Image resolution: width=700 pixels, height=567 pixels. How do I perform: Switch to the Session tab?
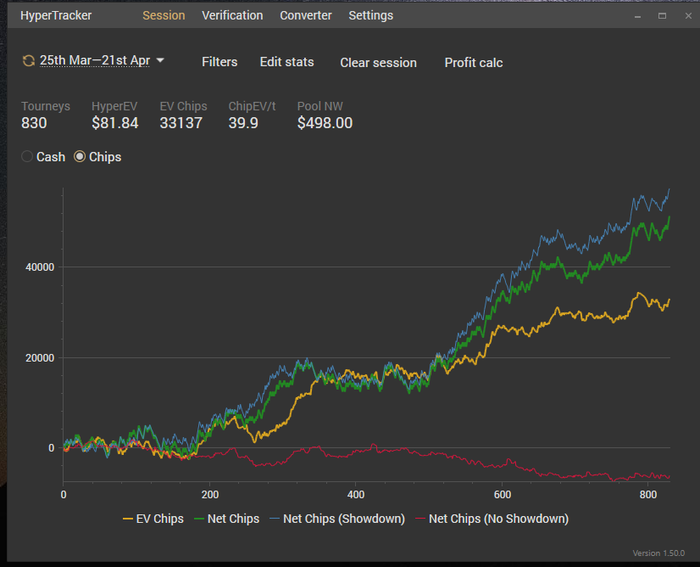(163, 16)
